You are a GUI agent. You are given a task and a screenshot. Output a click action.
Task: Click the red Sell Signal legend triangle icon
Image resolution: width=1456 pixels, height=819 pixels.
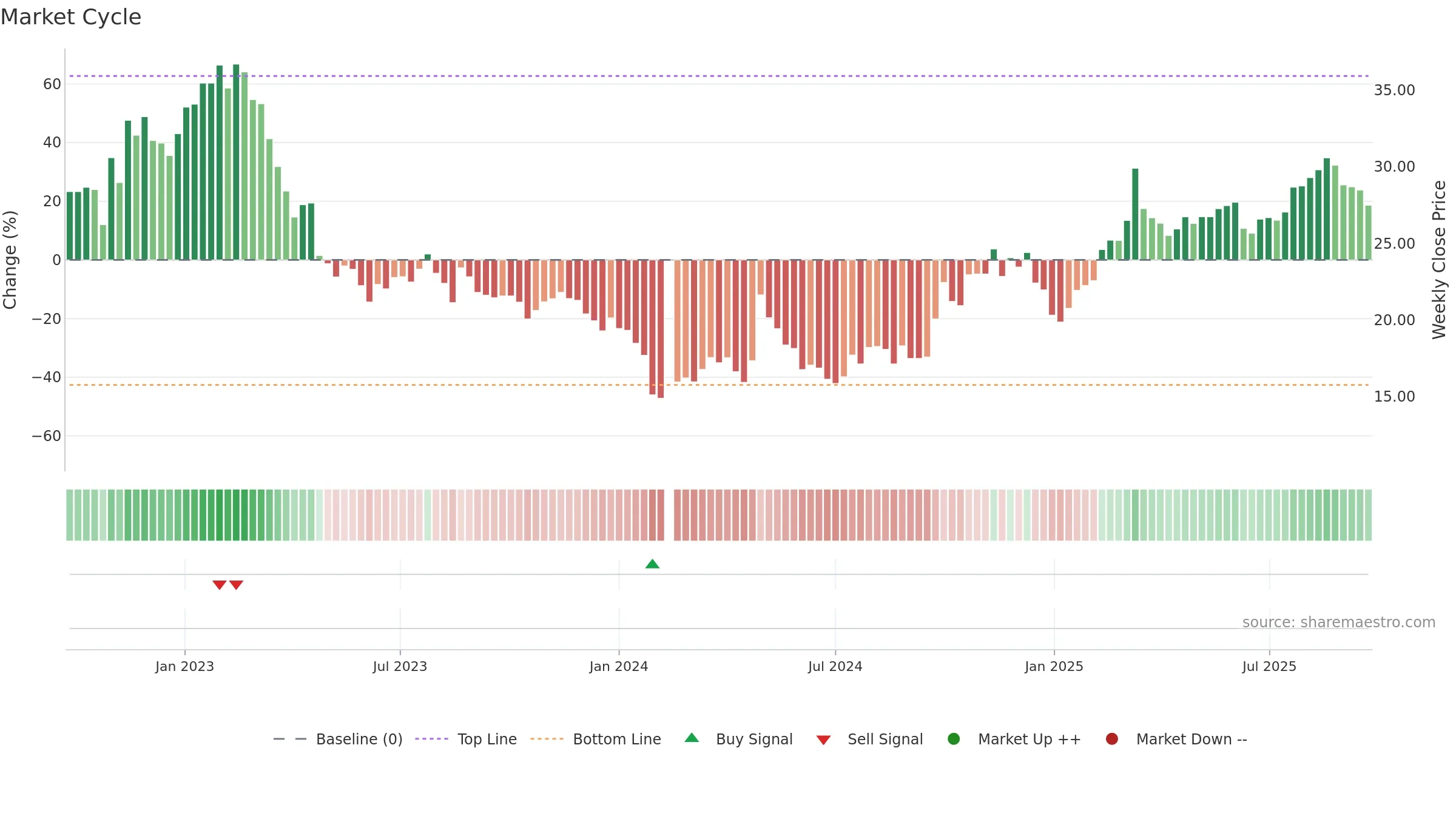pos(823,740)
